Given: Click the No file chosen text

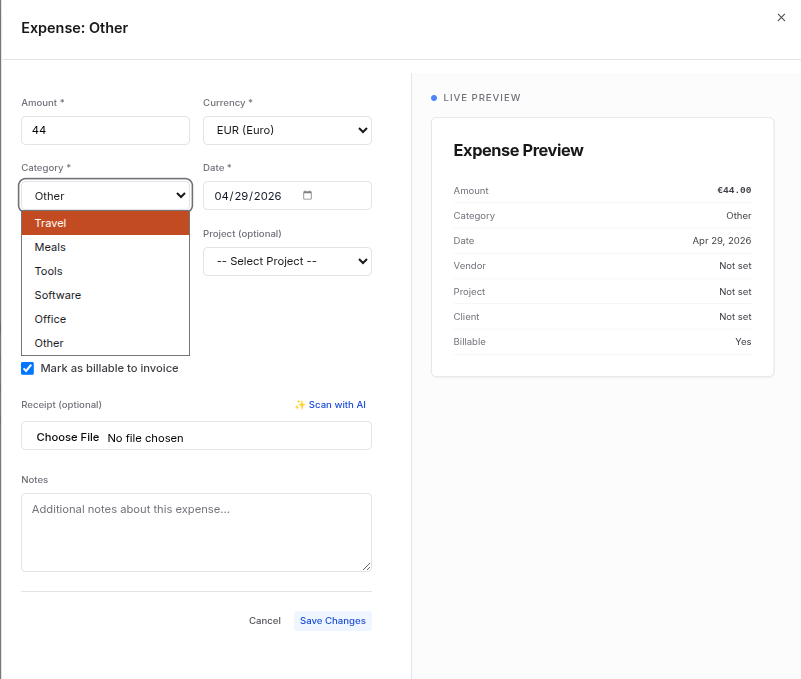Looking at the screenshot, I should 145,438.
